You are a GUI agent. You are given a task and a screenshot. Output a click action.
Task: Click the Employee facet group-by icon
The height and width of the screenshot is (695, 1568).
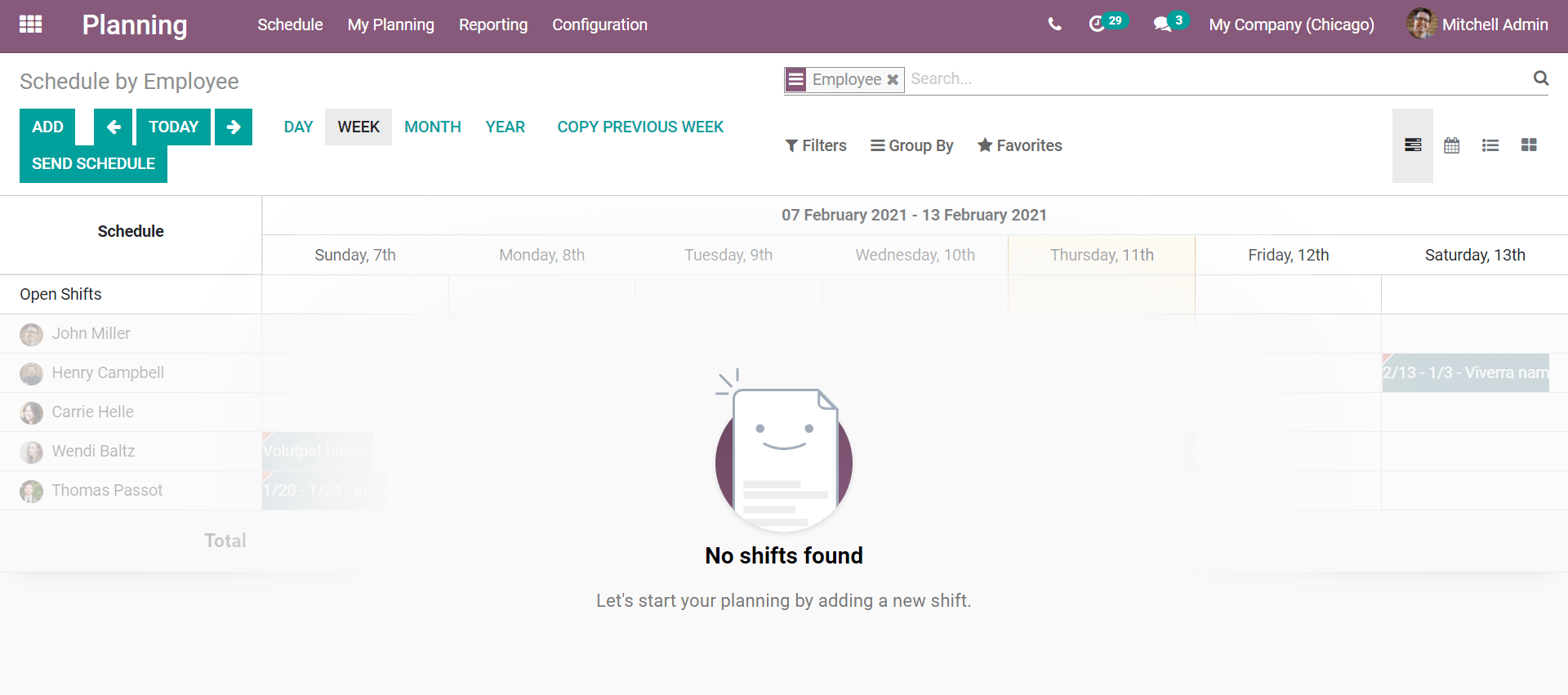(x=795, y=80)
